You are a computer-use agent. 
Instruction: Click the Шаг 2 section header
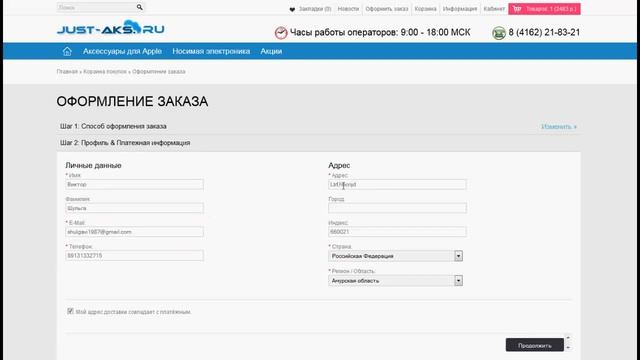318,143
